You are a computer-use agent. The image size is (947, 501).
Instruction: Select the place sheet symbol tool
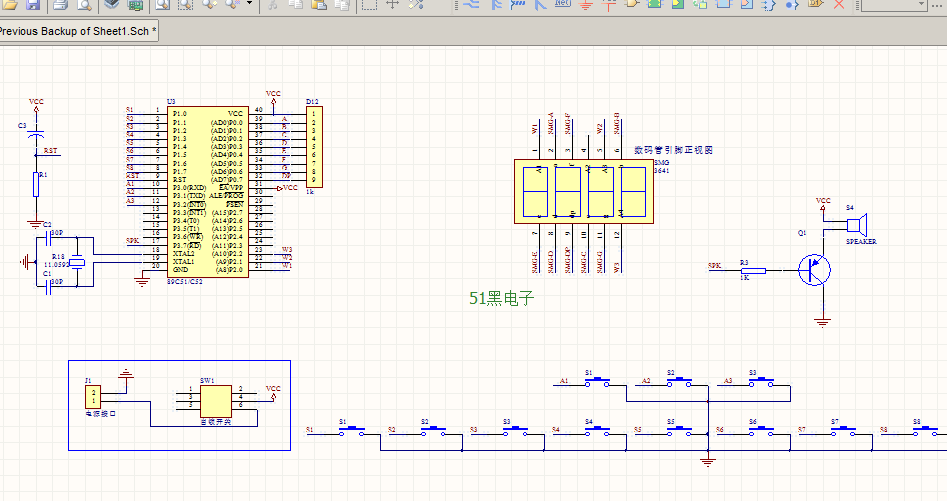(x=655, y=5)
